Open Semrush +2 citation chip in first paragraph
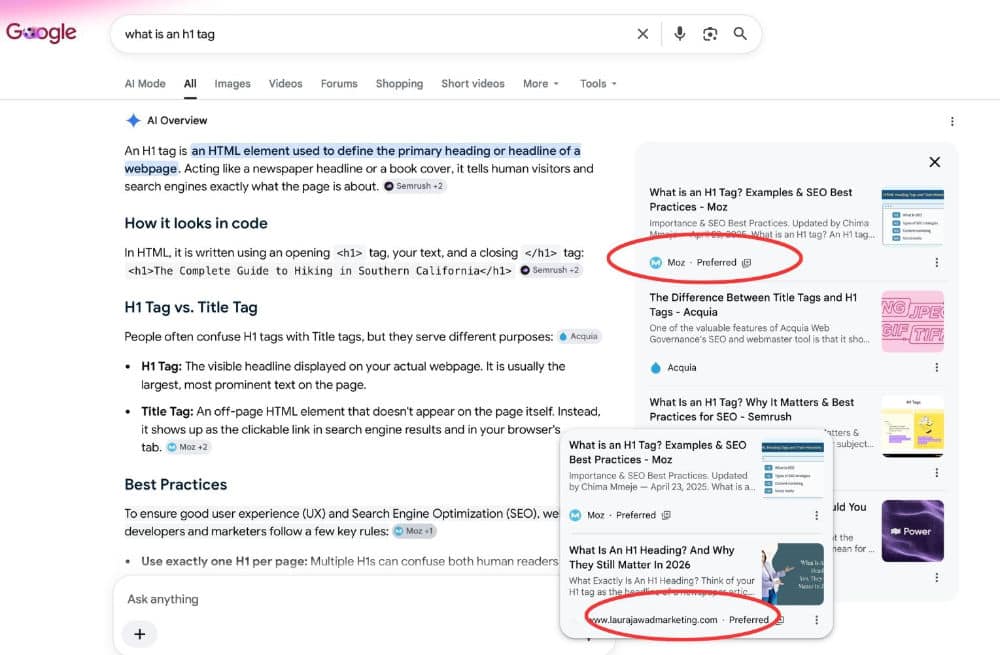Image resolution: width=1000 pixels, height=655 pixels. click(414, 186)
